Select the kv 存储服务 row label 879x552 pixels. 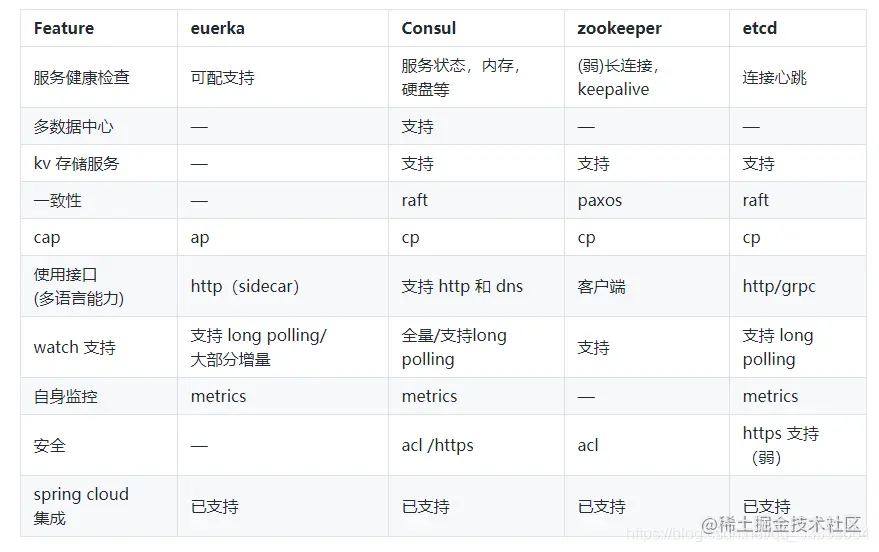pos(76,163)
